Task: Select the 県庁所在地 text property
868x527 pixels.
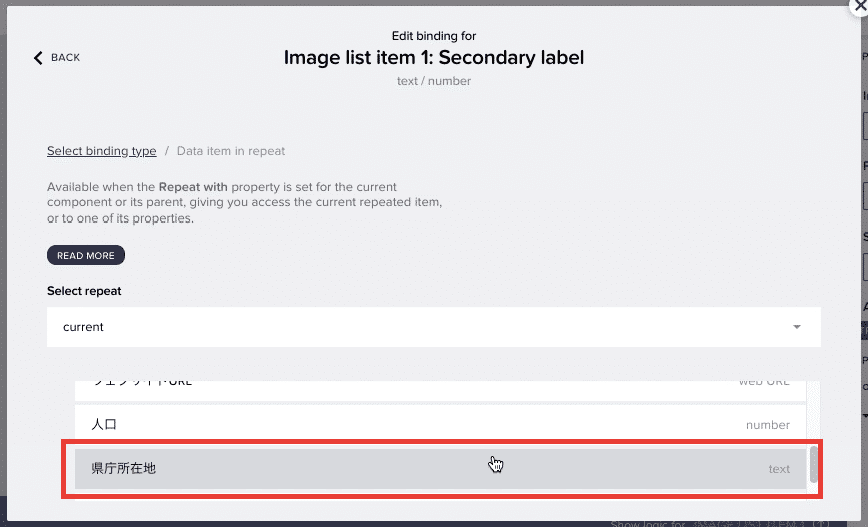Action: (x=440, y=469)
